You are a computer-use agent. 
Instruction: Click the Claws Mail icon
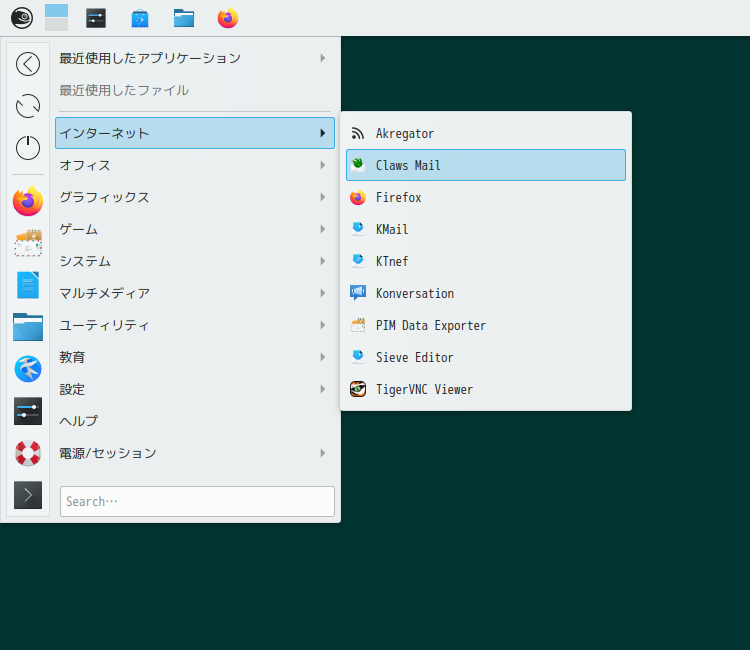pos(358,165)
